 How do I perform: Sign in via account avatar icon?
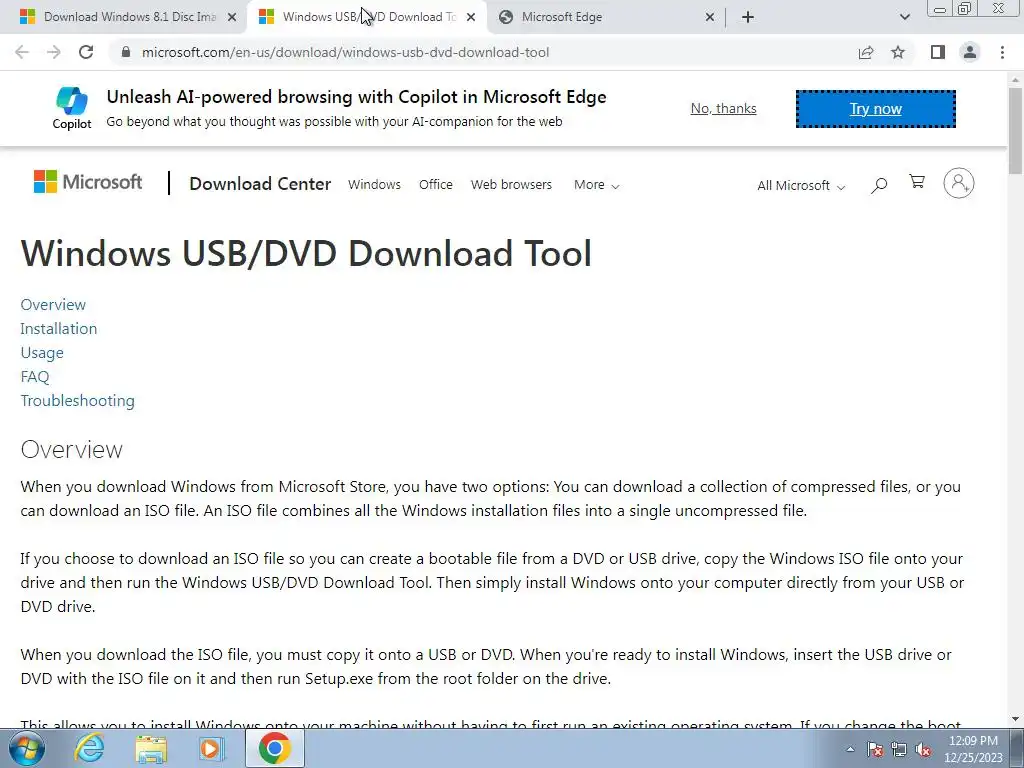point(959,184)
